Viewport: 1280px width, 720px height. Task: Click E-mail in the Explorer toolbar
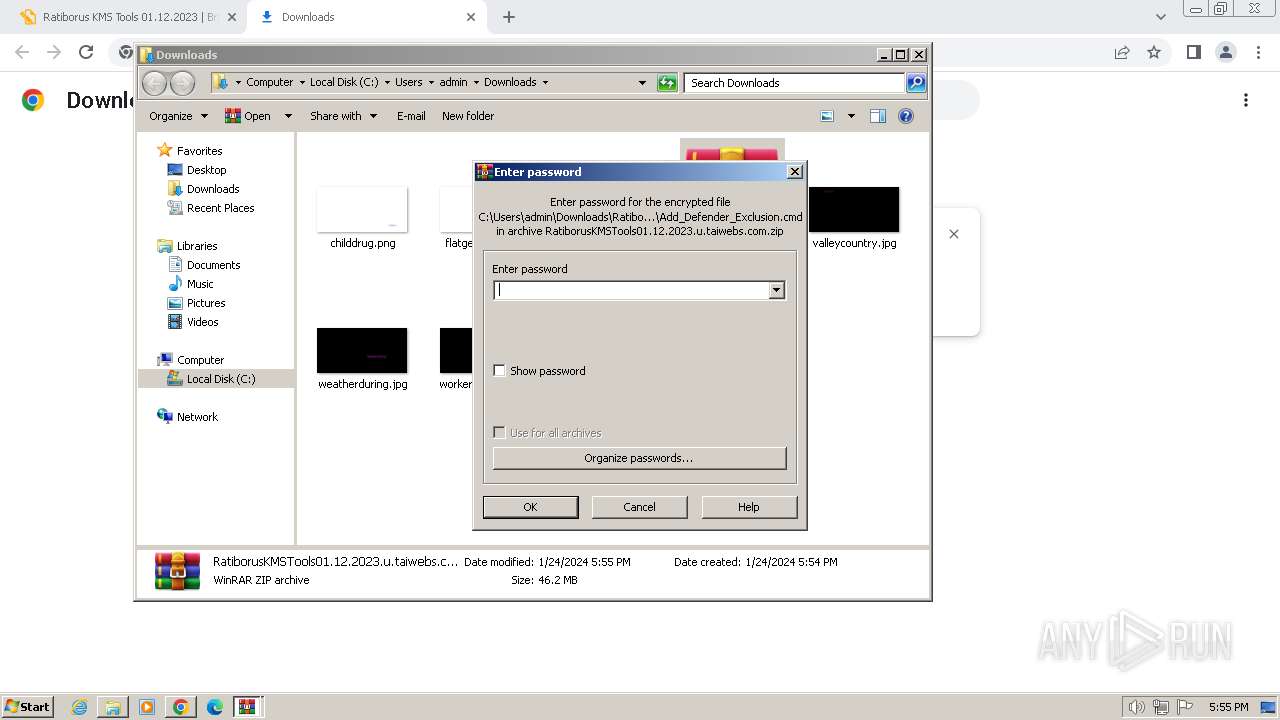pos(411,116)
